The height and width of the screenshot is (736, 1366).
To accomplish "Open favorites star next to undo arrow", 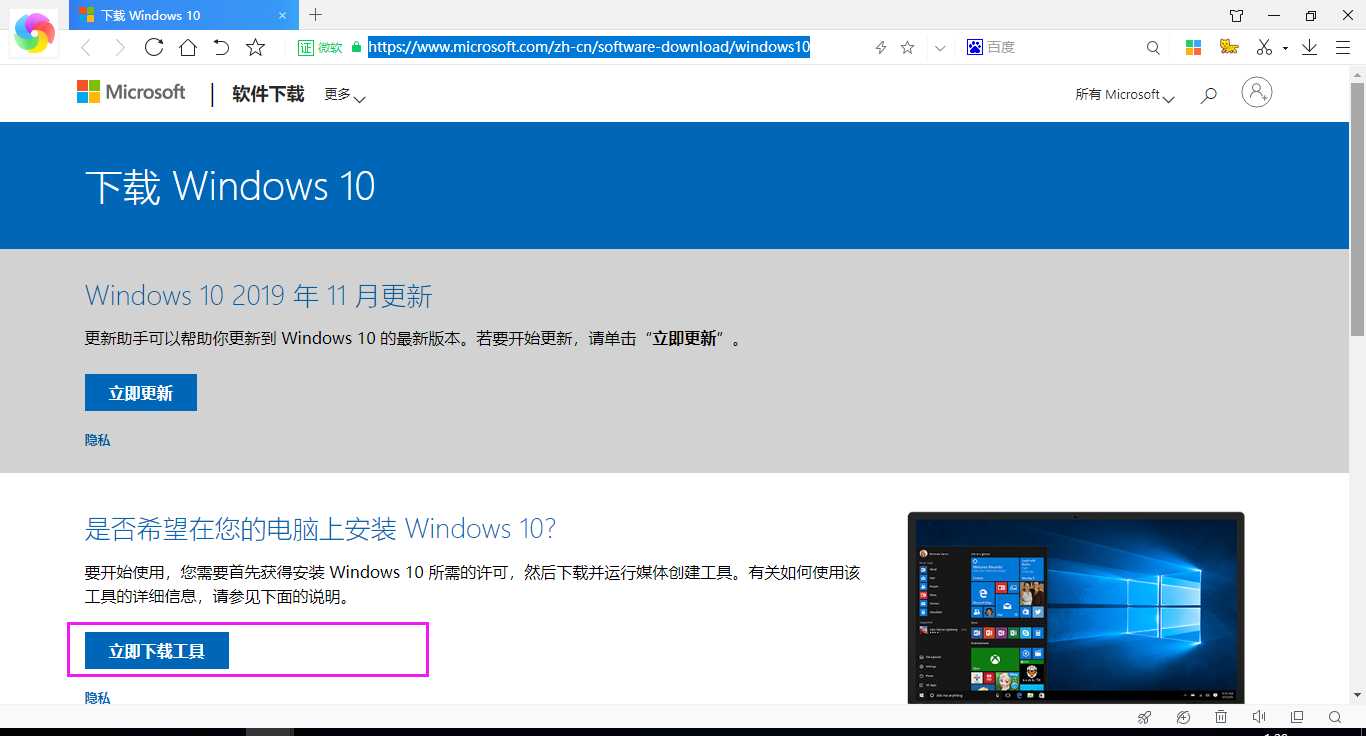I will pyautogui.click(x=255, y=47).
